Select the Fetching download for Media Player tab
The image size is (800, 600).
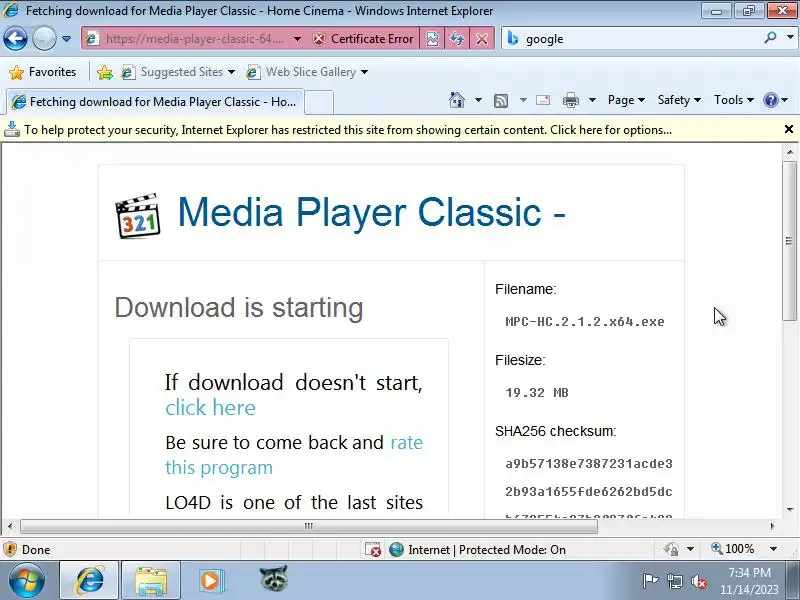(155, 102)
